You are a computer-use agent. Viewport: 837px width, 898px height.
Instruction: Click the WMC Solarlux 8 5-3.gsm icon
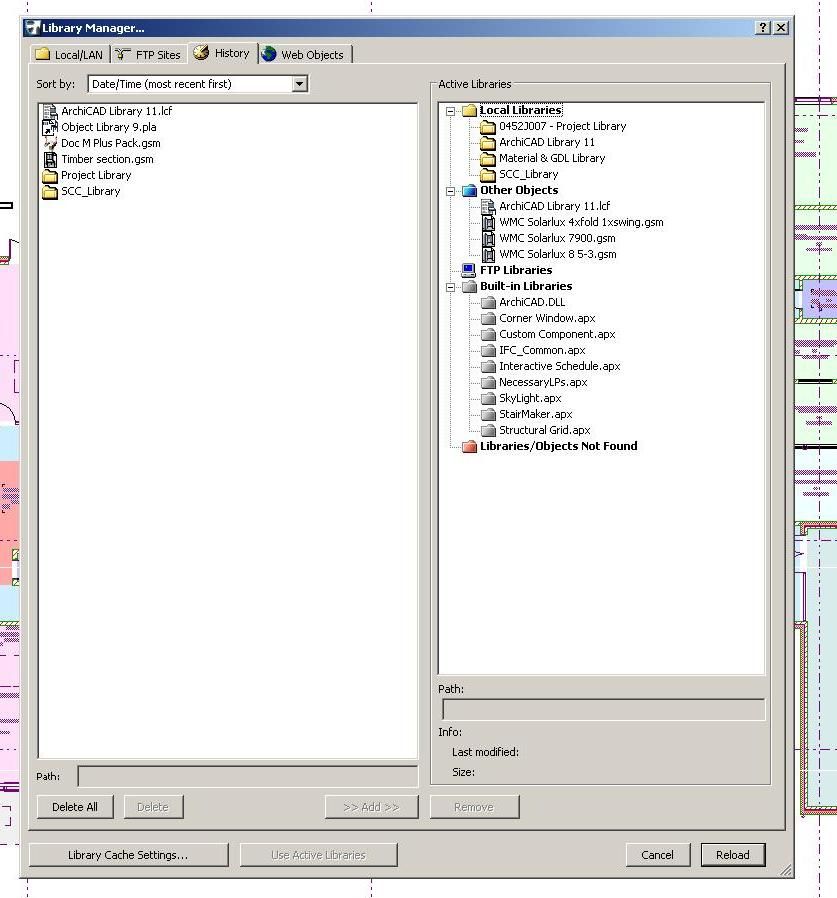click(x=488, y=254)
